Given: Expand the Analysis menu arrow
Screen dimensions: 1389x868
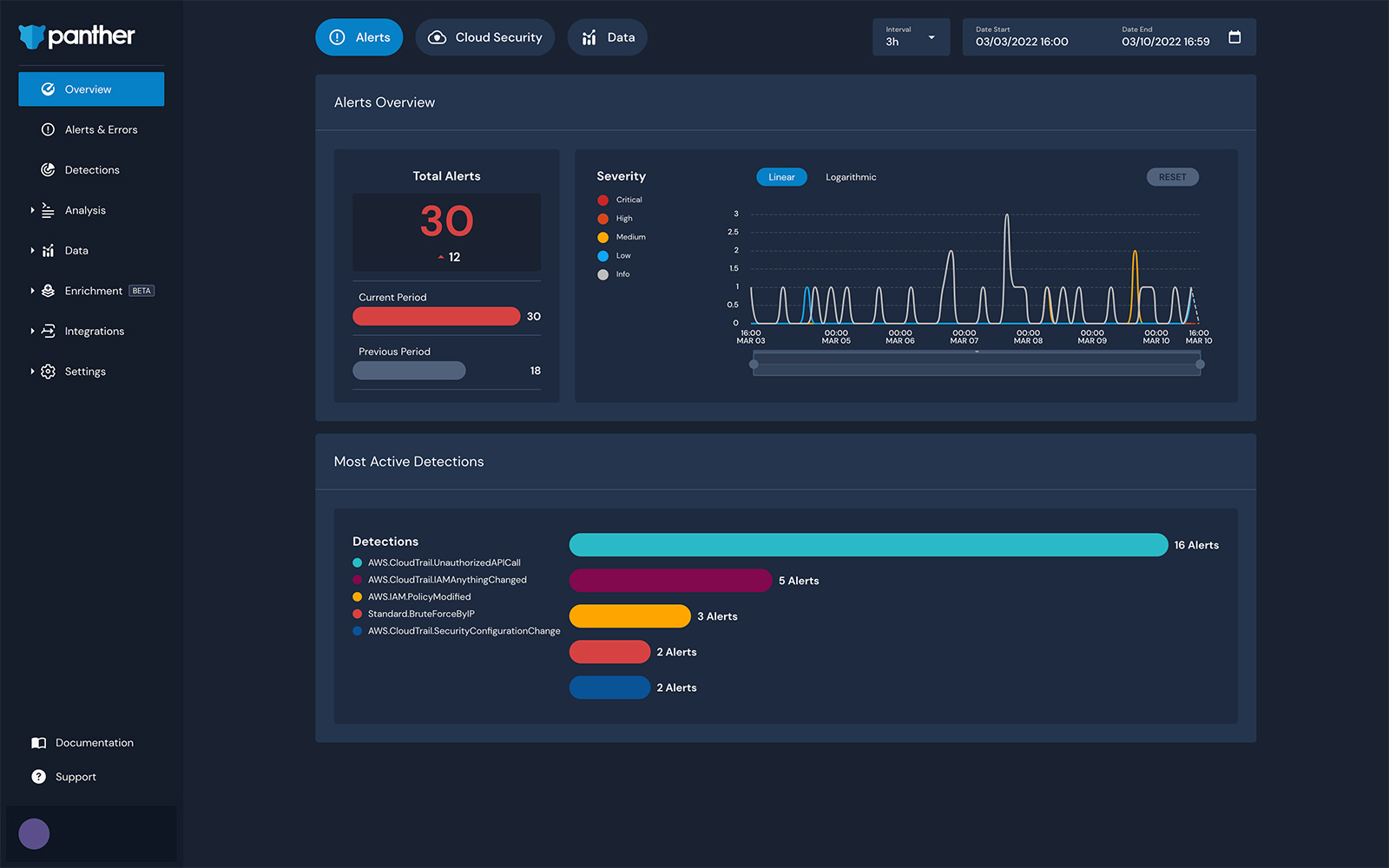Looking at the screenshot, I should [32, 210].
